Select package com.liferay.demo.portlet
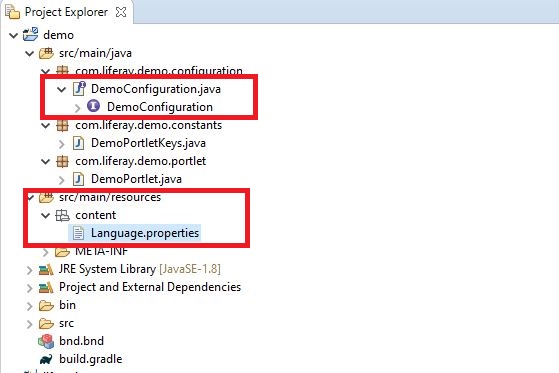 point(140,161)
